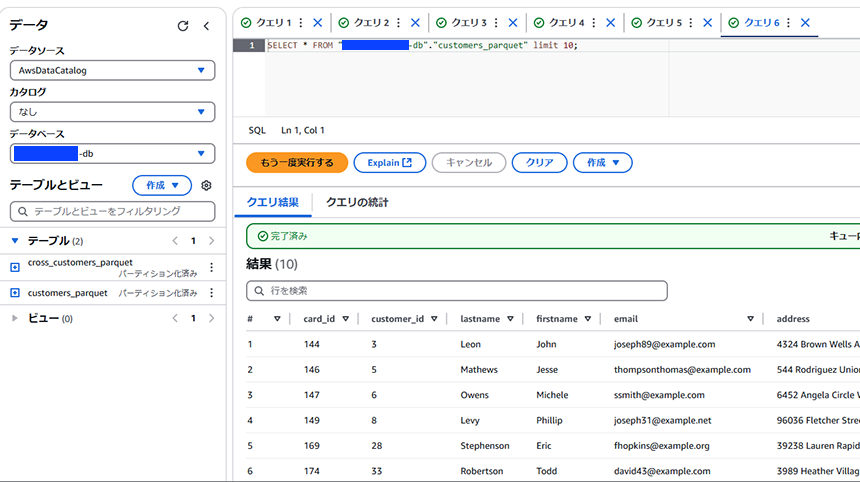Viewport: 860px width, 482px height.
Task: Sort by the # column
Action: coord(277,319)
